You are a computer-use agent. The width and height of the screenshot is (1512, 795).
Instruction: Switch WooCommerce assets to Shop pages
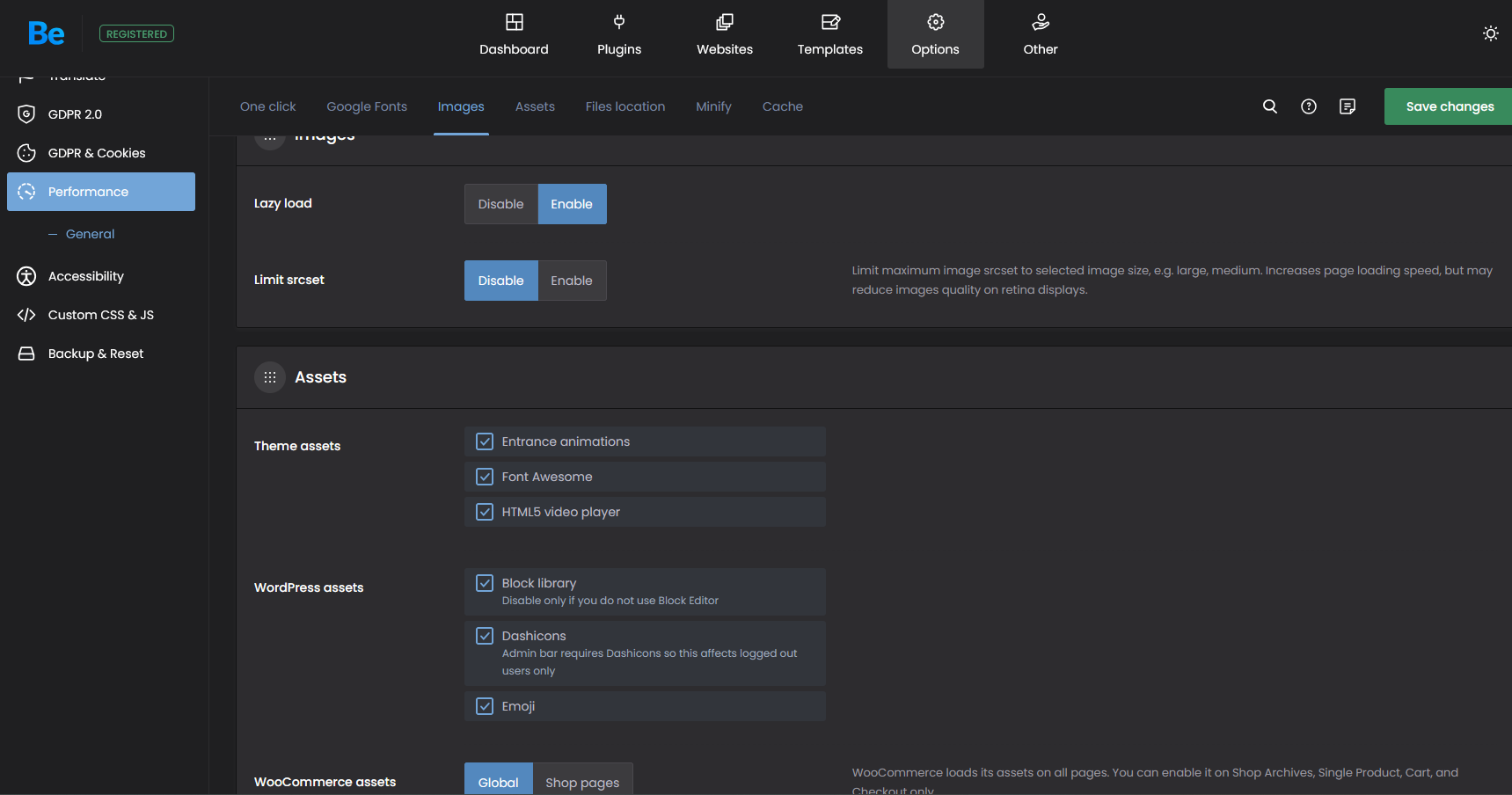(581, 781)
